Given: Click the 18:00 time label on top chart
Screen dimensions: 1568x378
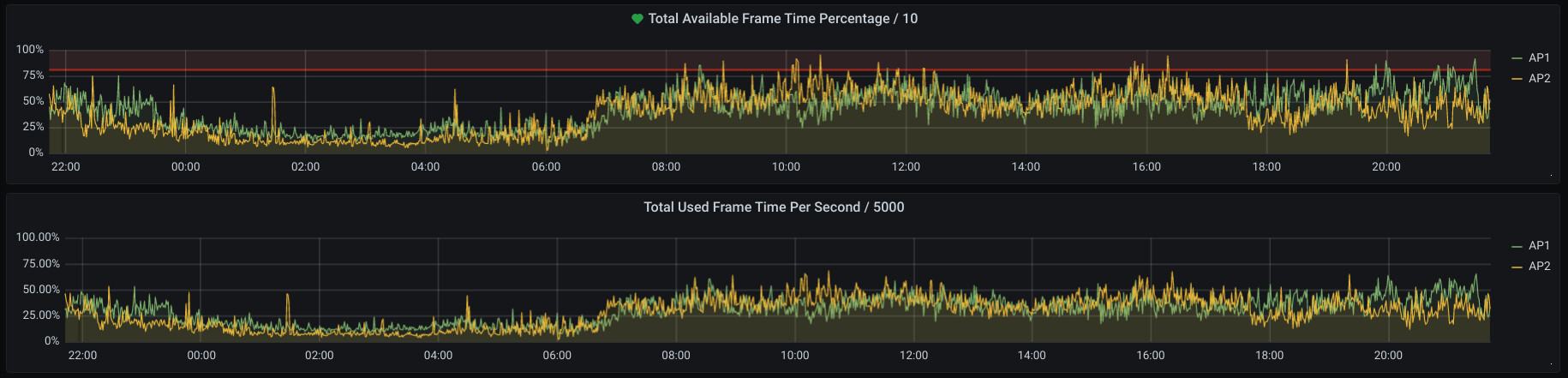Looking at the screenshot, I should tap(1266, 167).
